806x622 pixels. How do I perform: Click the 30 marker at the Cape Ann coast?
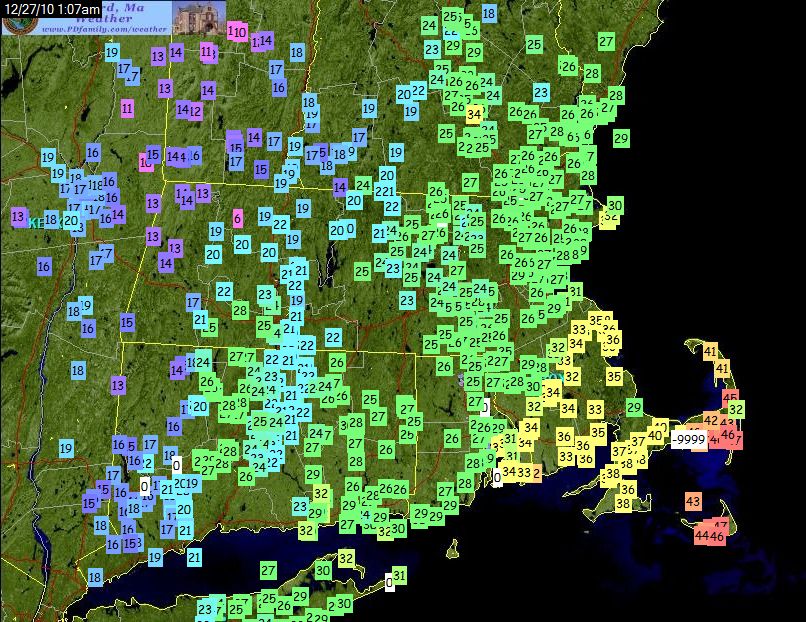pos(614,206)
